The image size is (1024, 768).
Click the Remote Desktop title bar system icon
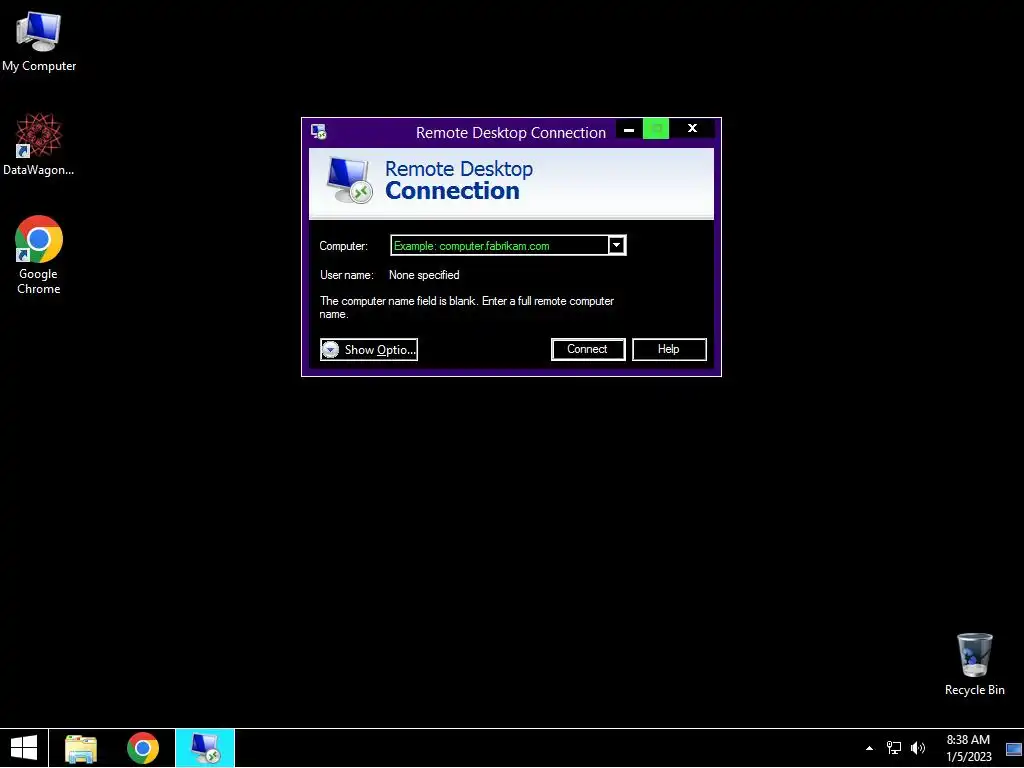click(319, 132)
